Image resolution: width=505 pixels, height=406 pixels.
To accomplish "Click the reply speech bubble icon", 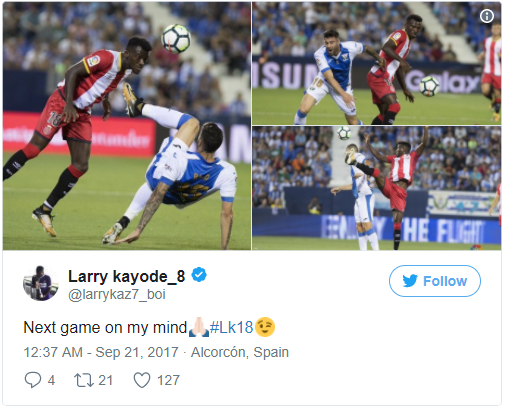I will 33,380.
